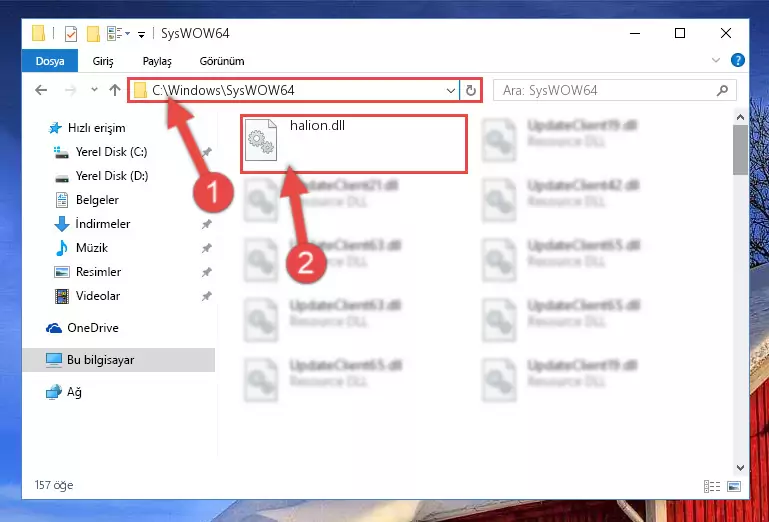This screenshot has width=769, height=522.
Task: Open Yerel Disk (D:) in sidebar
Action: point(111,176)
